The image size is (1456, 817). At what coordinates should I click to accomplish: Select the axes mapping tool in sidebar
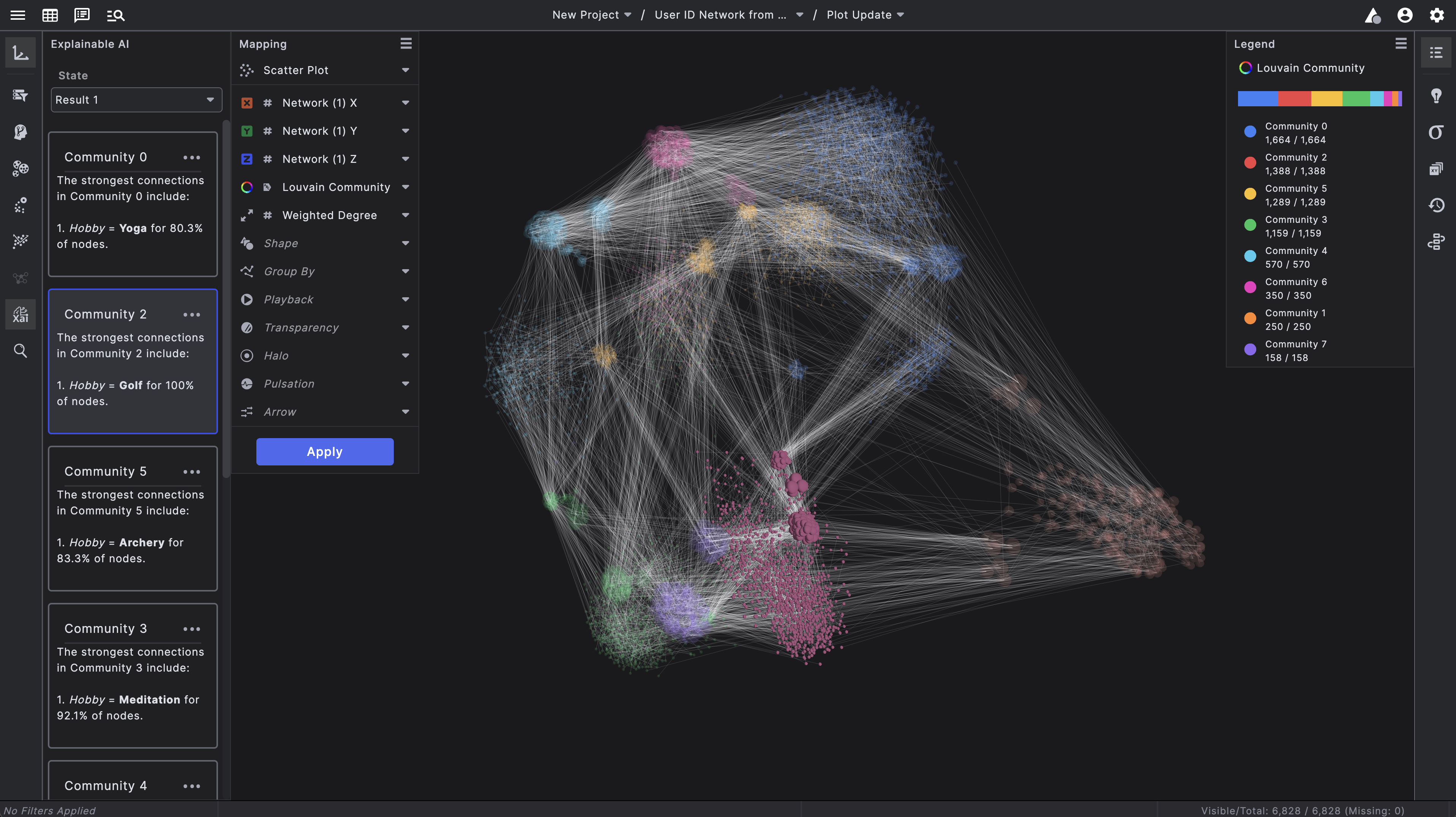tap(21, 53)
